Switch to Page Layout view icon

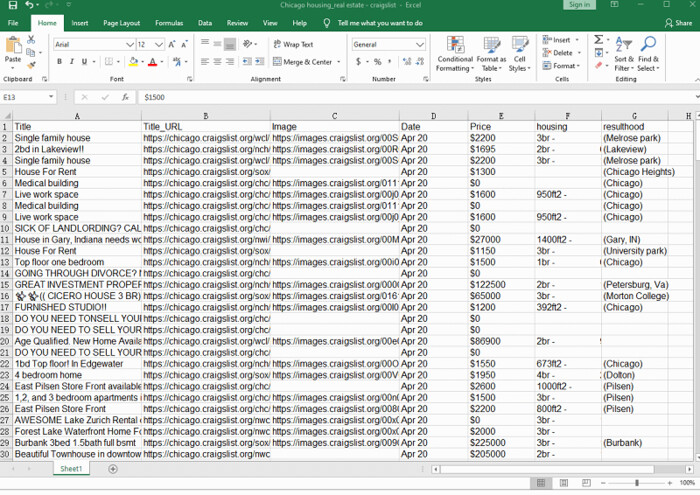tap(564, 483)
